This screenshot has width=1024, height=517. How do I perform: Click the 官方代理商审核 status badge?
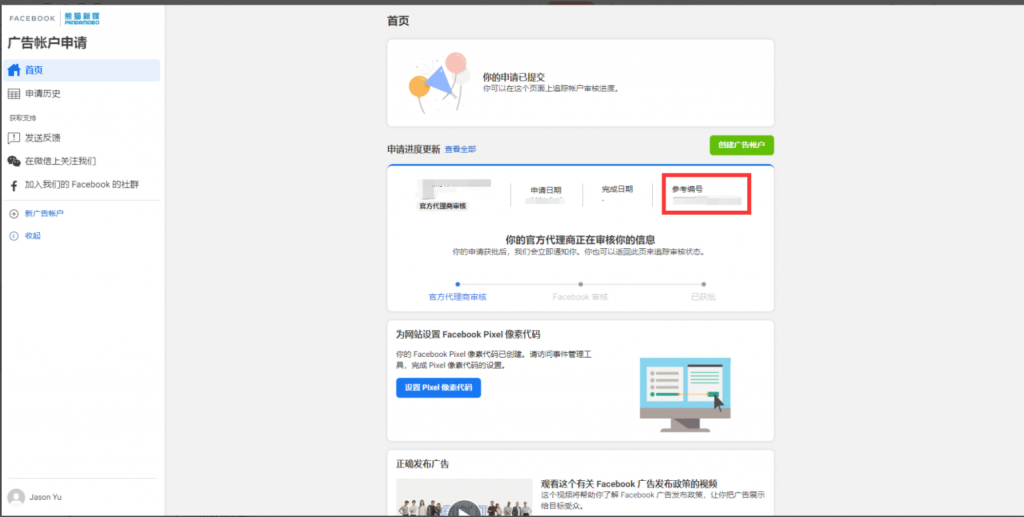(444, 206)
